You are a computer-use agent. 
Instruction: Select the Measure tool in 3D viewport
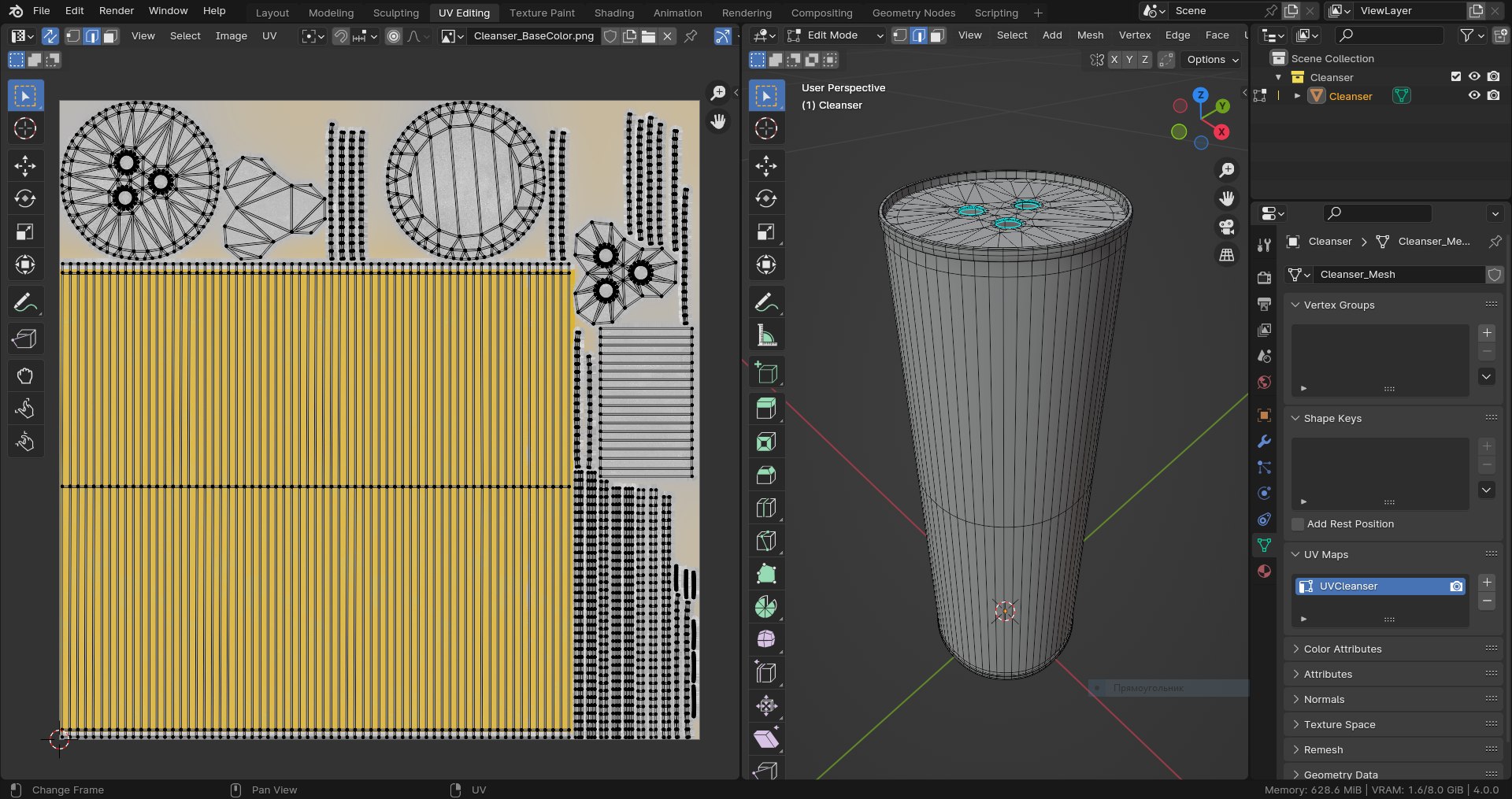[x=766, y=335]
